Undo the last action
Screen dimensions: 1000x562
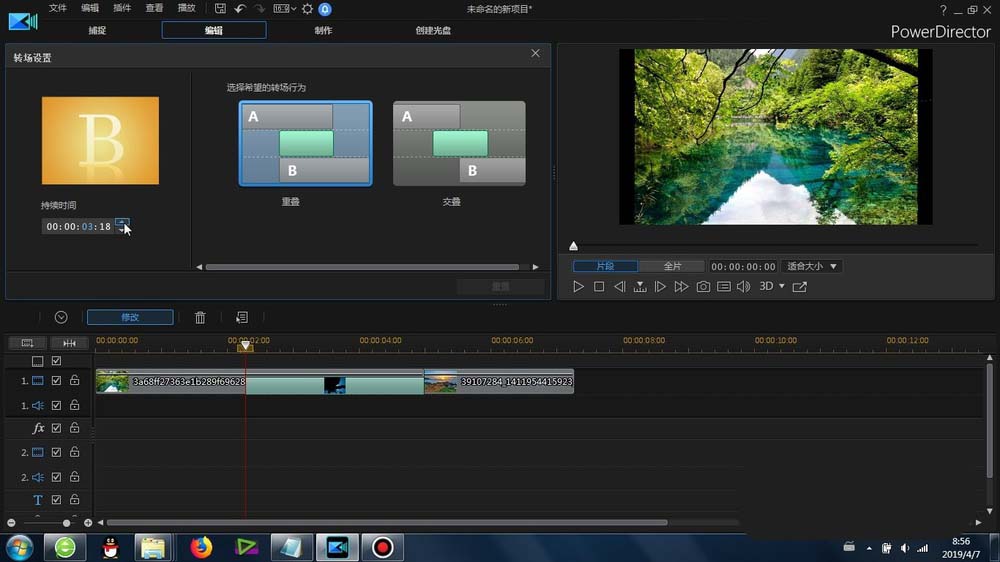240,9
